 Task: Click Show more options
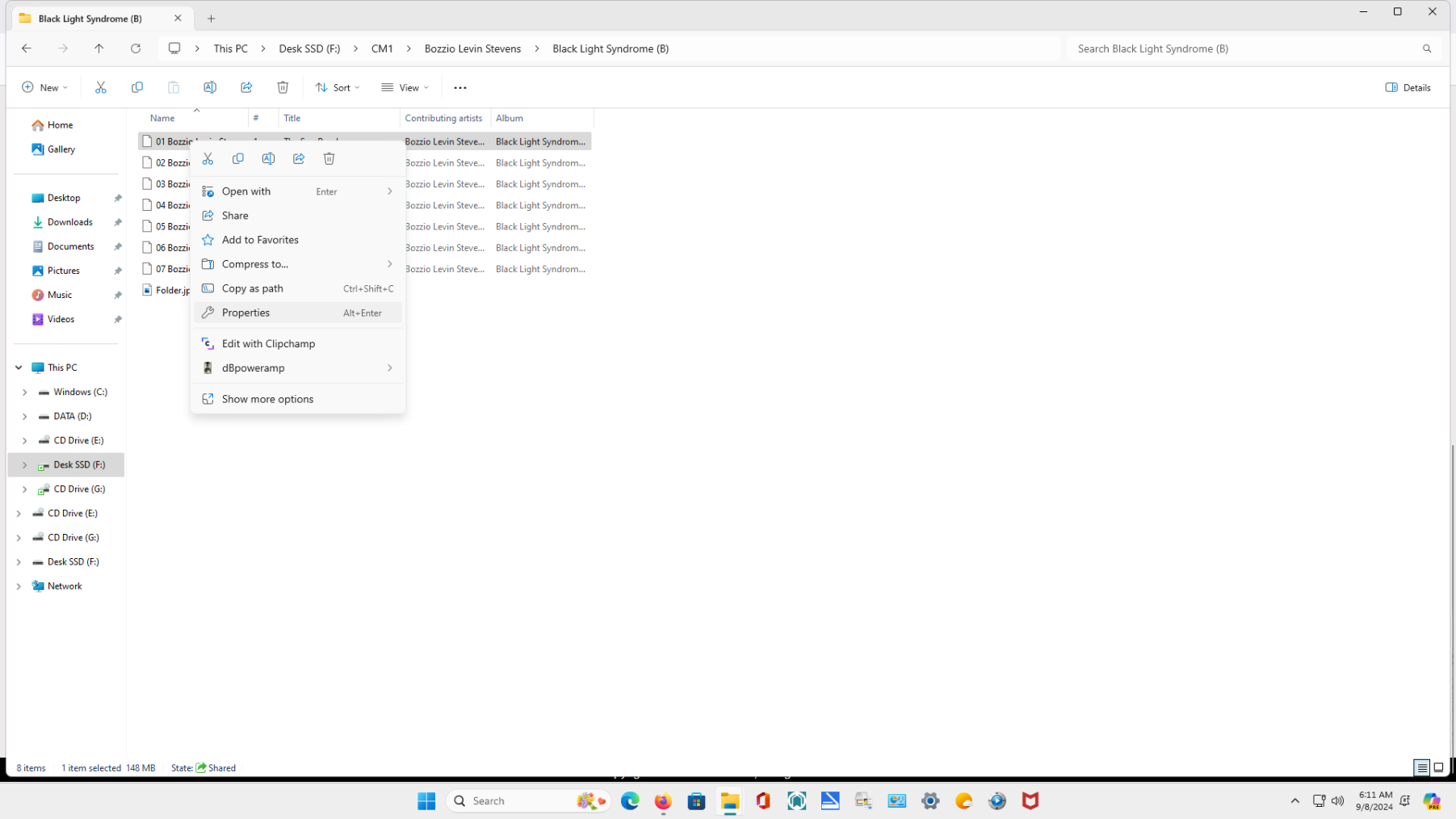click(x=298, y=399)
